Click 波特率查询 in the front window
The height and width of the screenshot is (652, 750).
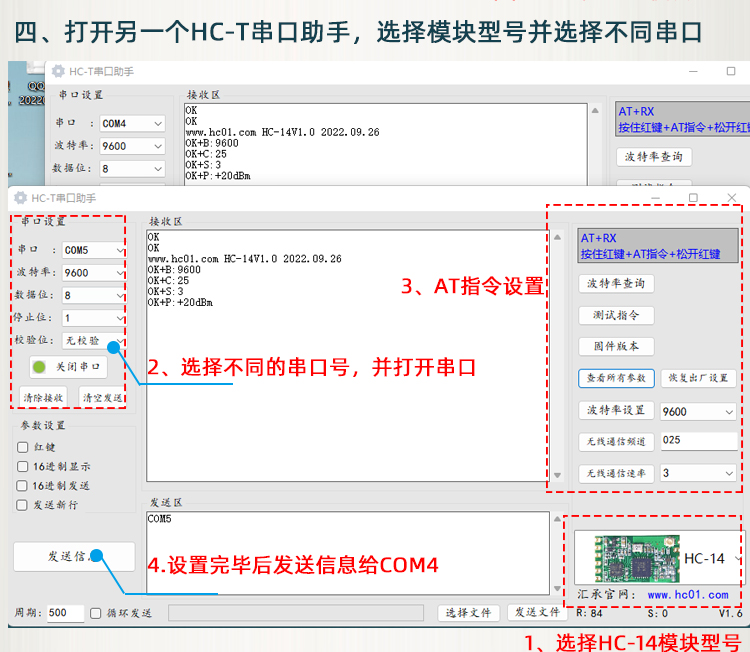[616, 284]
